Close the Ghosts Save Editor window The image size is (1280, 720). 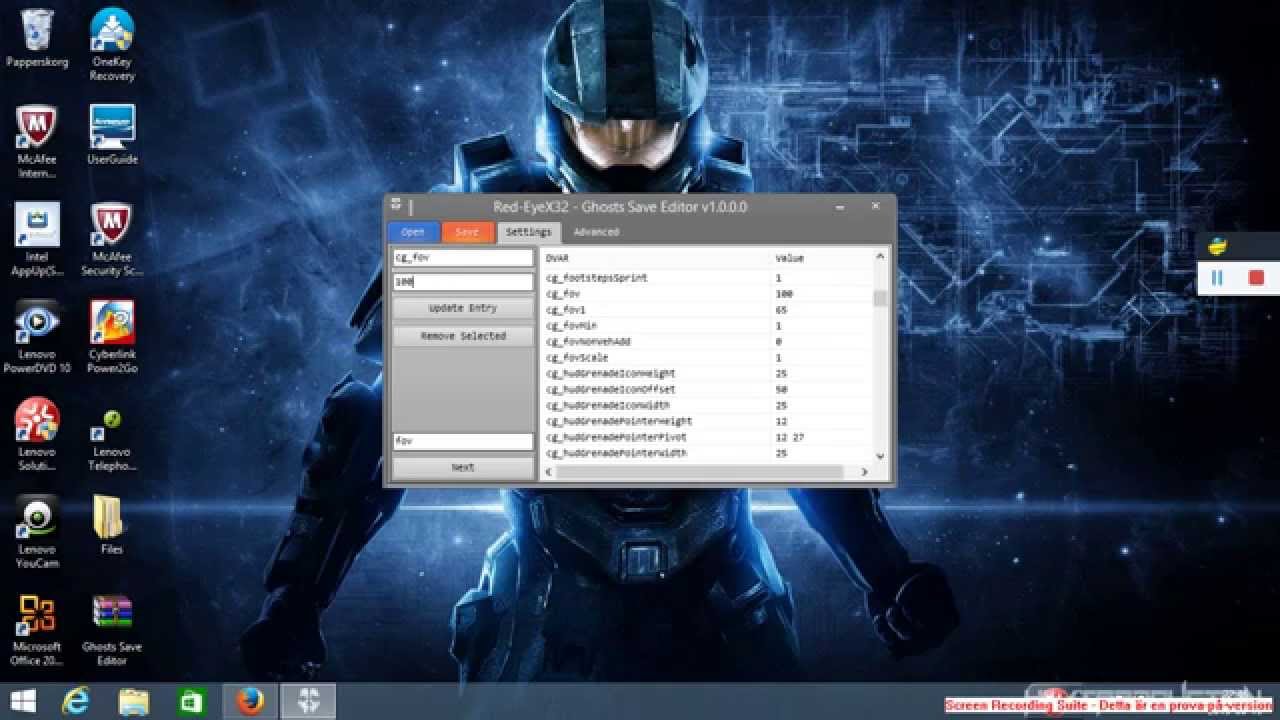pos(875,206)
